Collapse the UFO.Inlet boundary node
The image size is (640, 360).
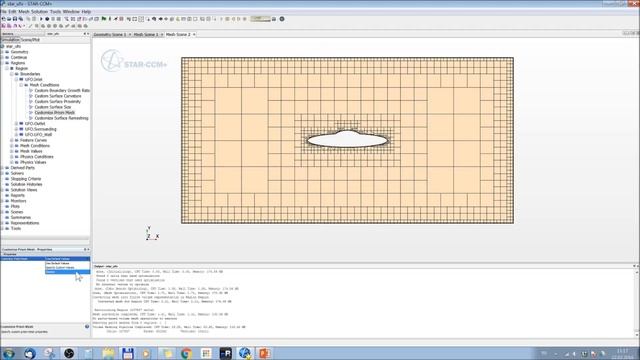click(x=16, y=80)
